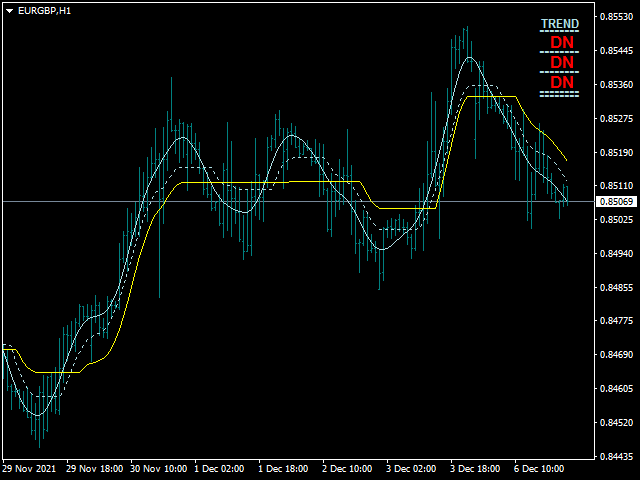Select the second red DN trend signal
The image size is (640, 480).
pyautogui.click(x=562, y=62)
